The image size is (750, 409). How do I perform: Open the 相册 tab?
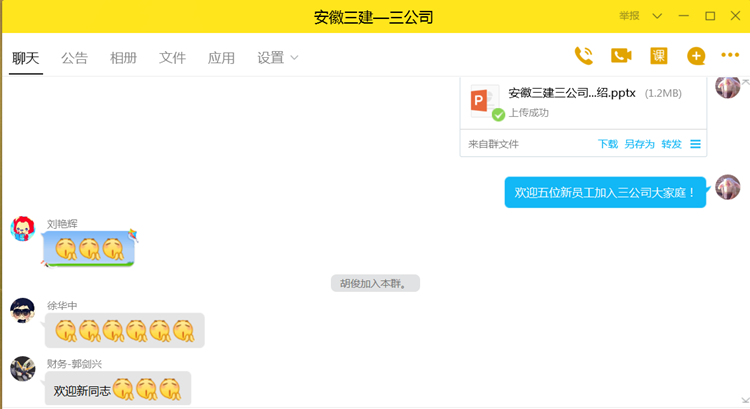123,58
